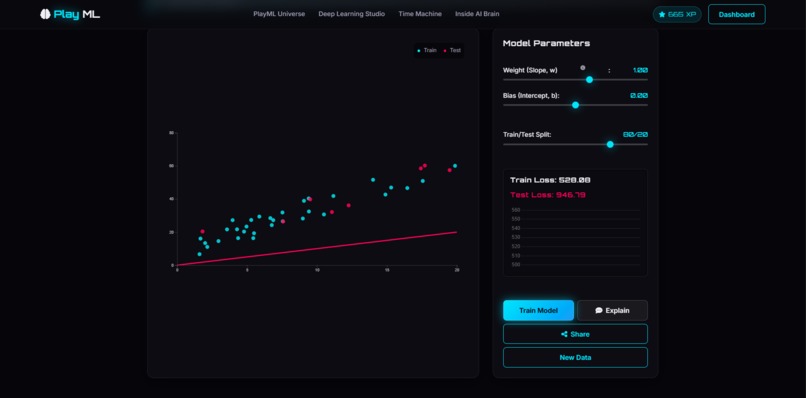
Task: Click the info icon beside Weight label
Action: pyautogui.click(x=582, y=68)
